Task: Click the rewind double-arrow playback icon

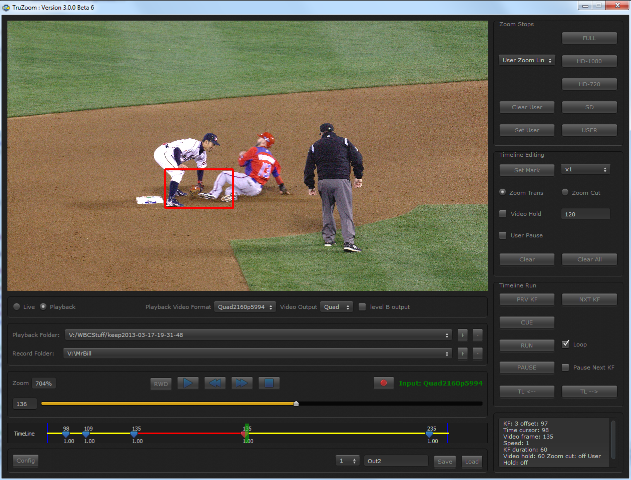Action: click(x=215, y=382)
